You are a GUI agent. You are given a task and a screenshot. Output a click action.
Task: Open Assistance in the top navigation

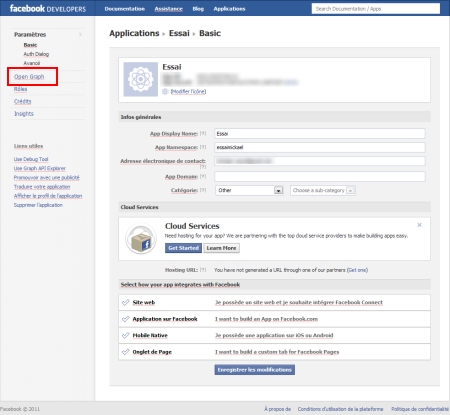(x=169, y=9)
